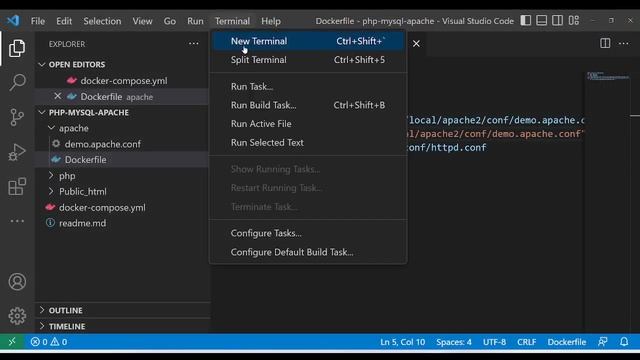Select Run Task... menu entry
Viewport: 640px width, 360px height.
pyautogui.click(x=308, y=87)
